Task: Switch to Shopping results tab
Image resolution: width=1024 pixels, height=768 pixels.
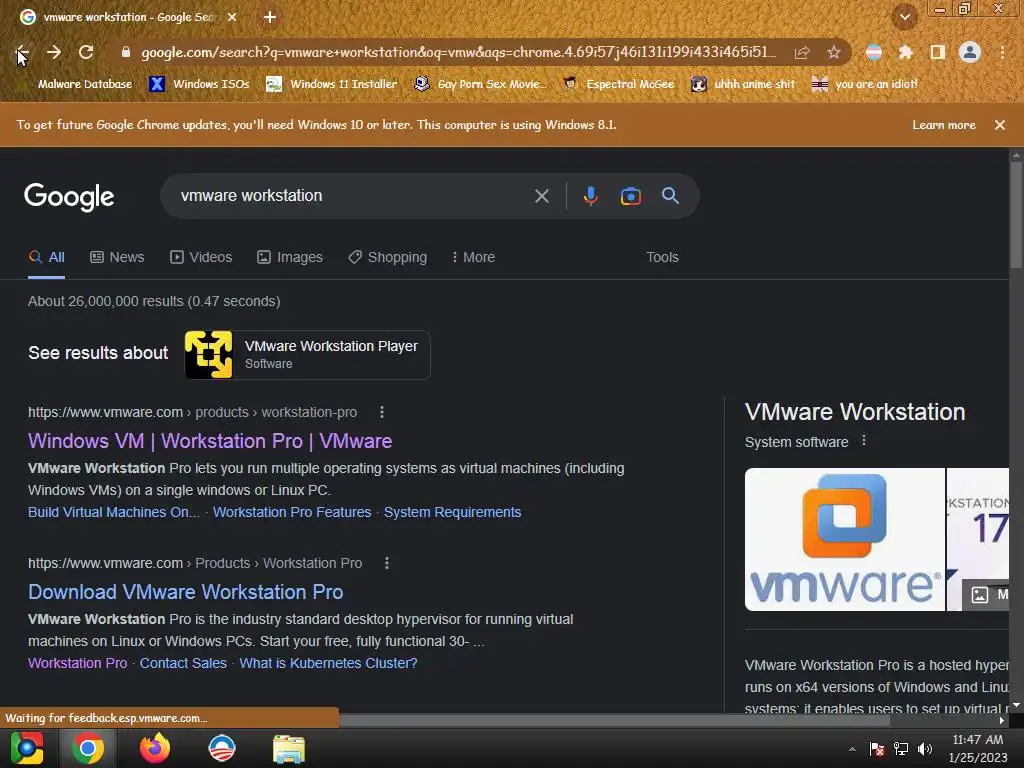Action: (387, 257)
